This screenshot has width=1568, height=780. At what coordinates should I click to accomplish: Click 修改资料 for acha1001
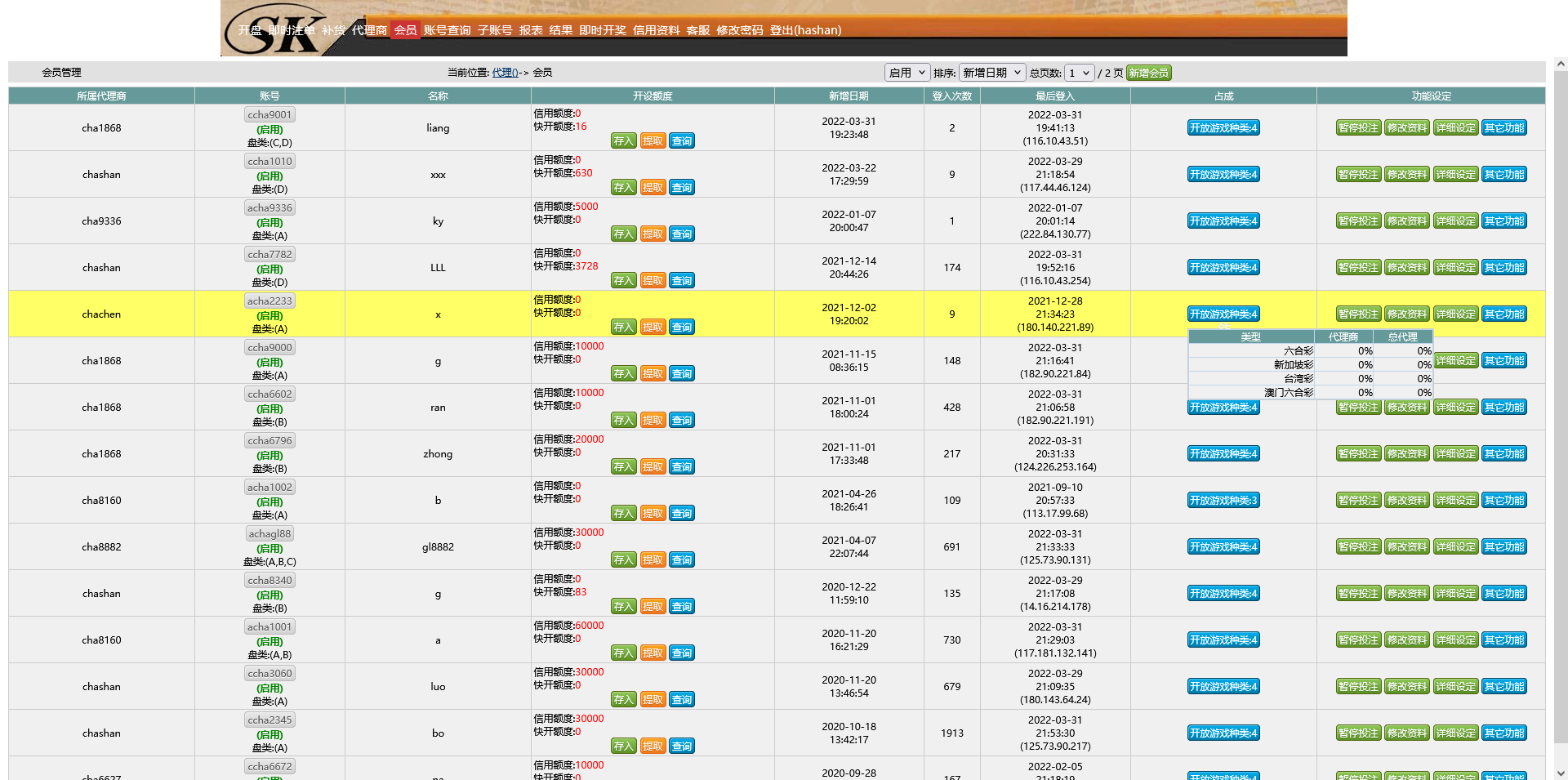tap(1407, 640)
